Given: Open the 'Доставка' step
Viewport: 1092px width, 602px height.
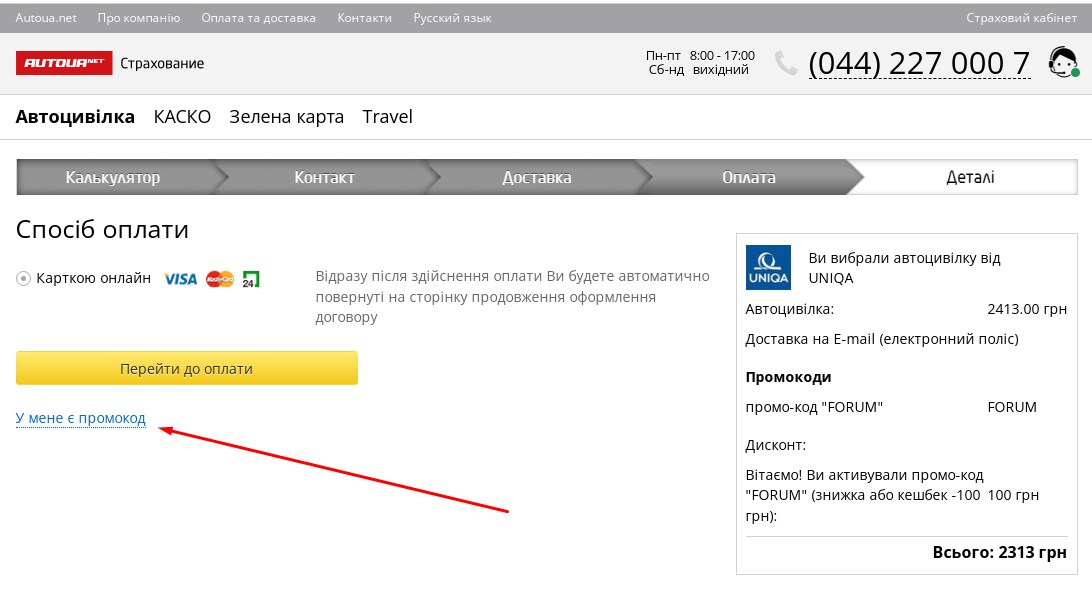Looking at the screenshot, I should click(x=537, y=178).
